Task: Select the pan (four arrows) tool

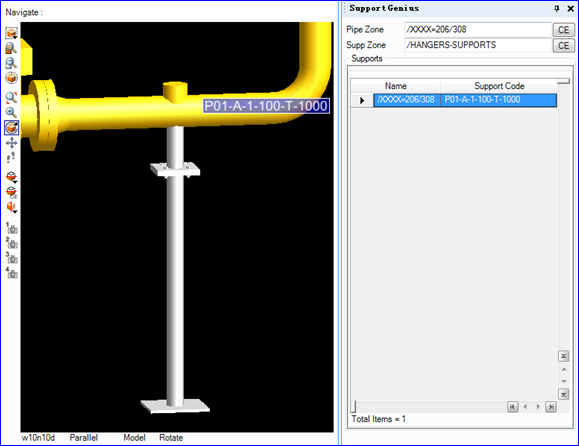Action: point(11,143)
